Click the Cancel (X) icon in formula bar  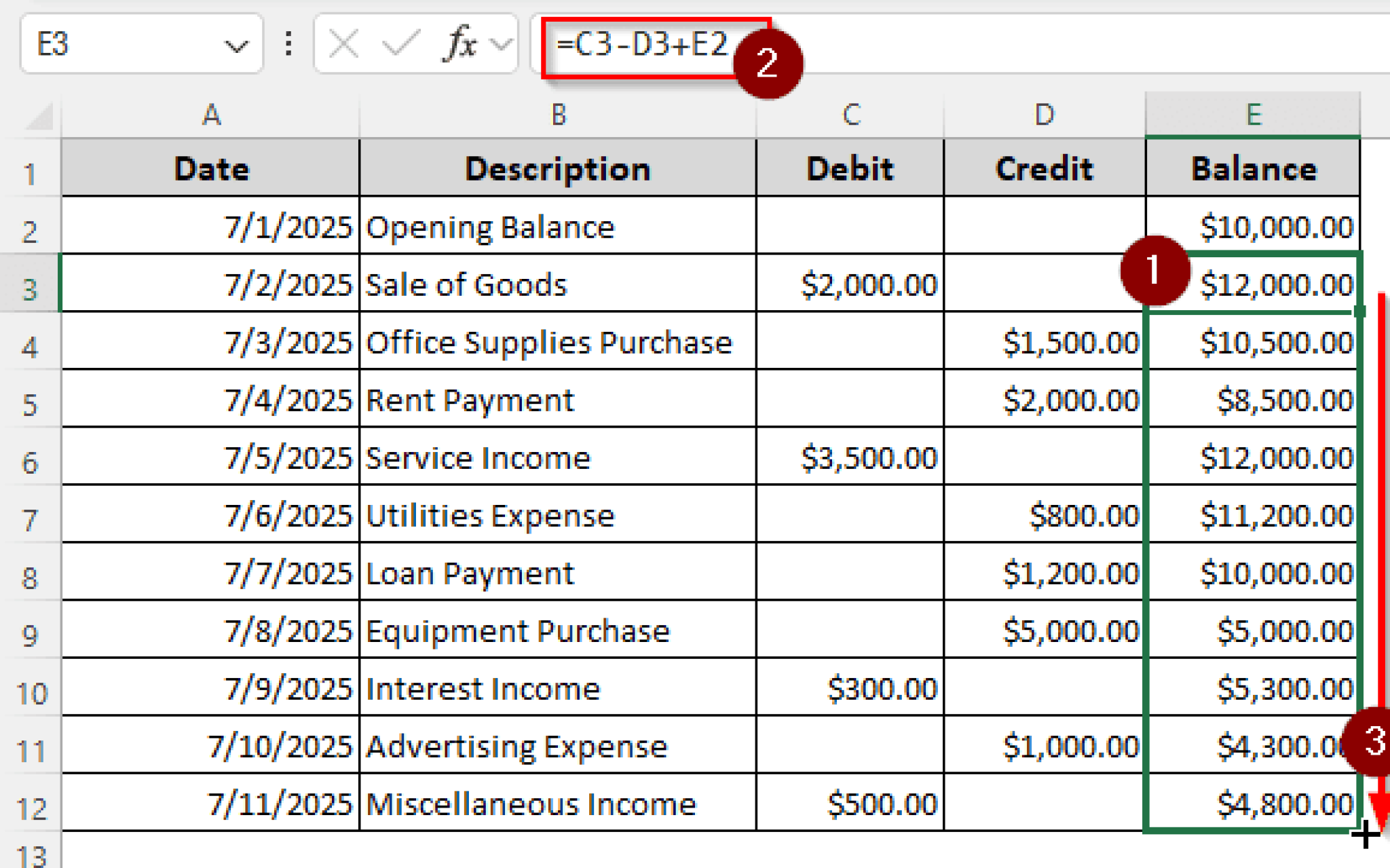(343, 43)
